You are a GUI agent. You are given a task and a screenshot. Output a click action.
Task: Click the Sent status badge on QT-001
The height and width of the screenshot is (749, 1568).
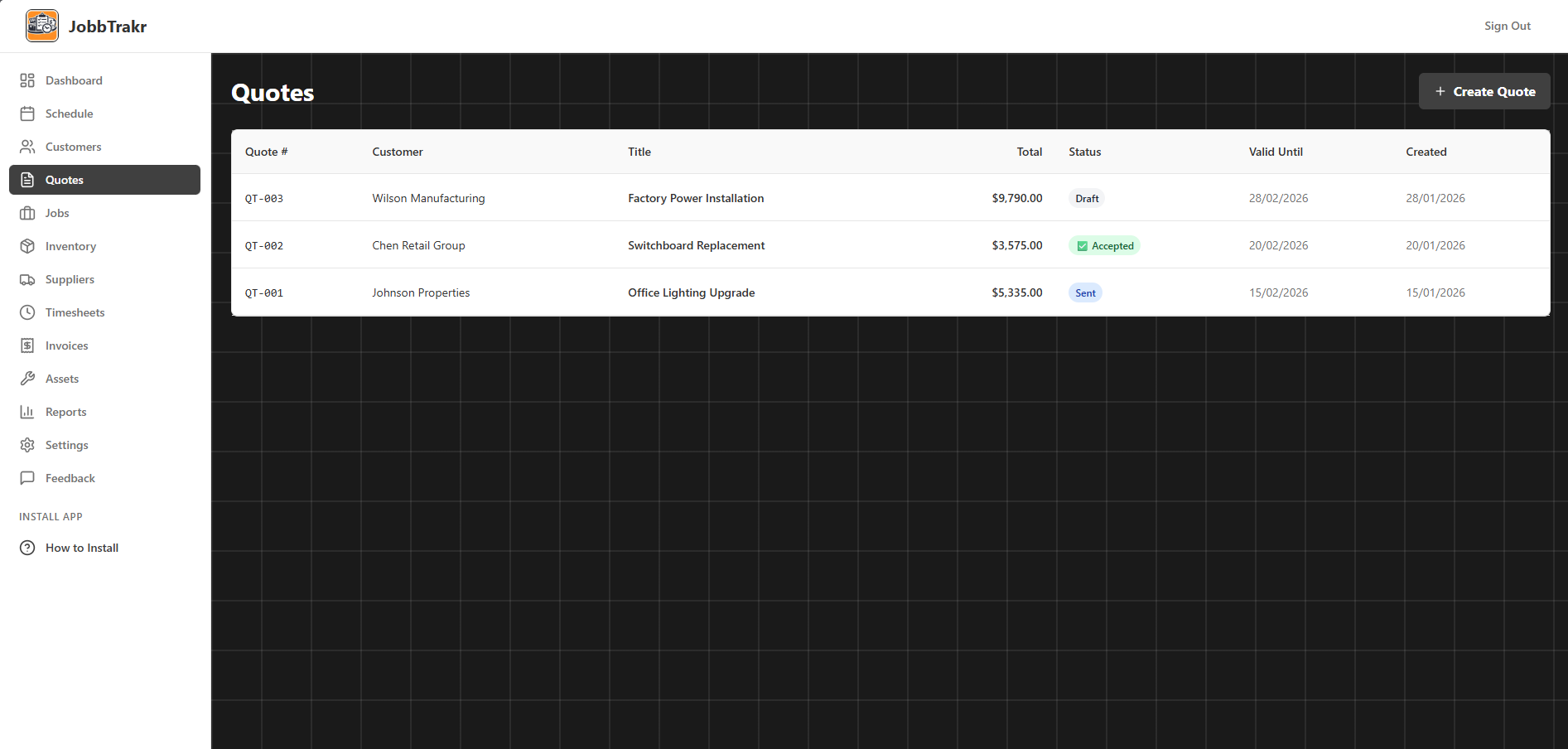point(1085,293)
